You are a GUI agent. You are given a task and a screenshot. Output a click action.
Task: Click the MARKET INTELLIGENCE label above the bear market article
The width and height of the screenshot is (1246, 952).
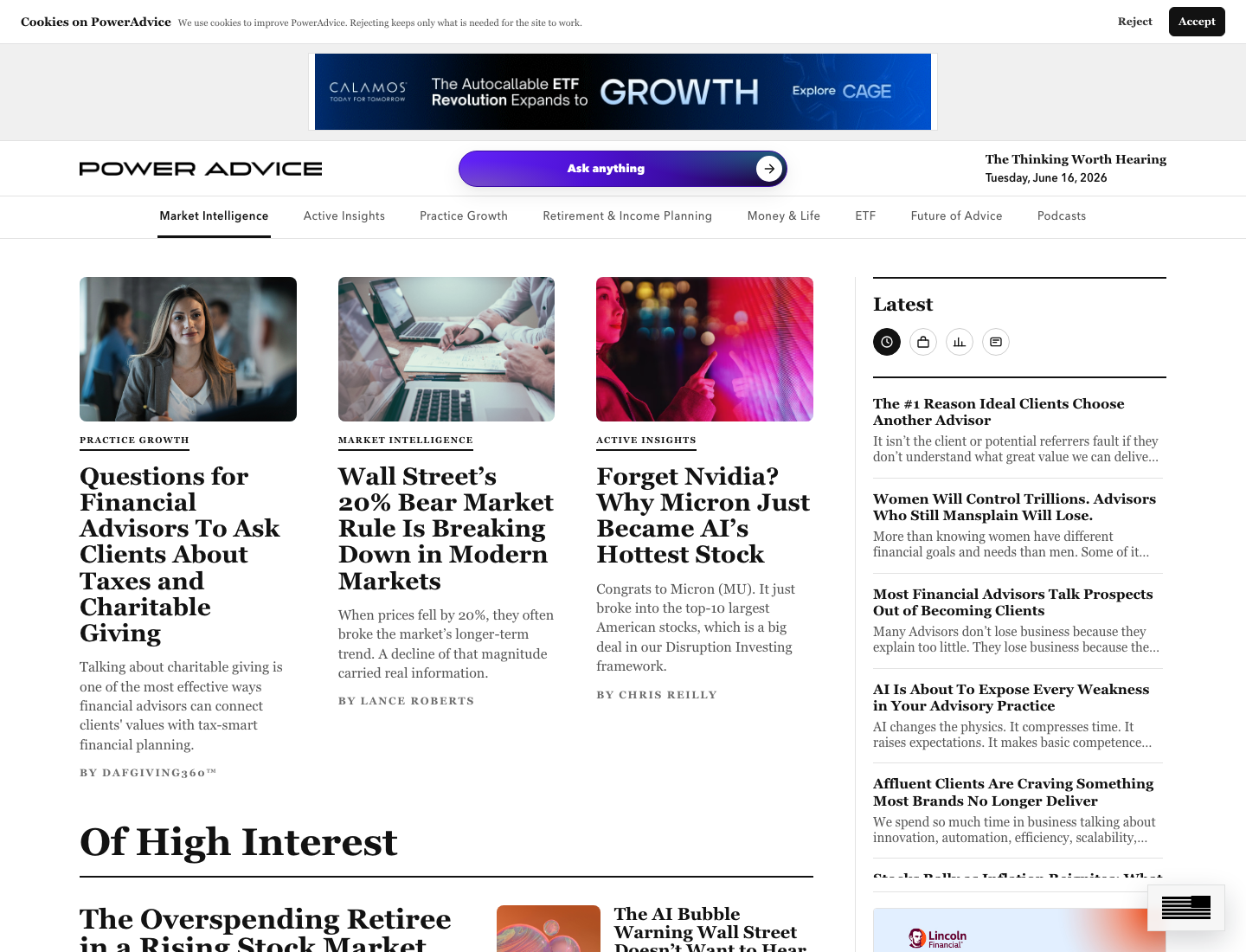[x=406, y=441]
